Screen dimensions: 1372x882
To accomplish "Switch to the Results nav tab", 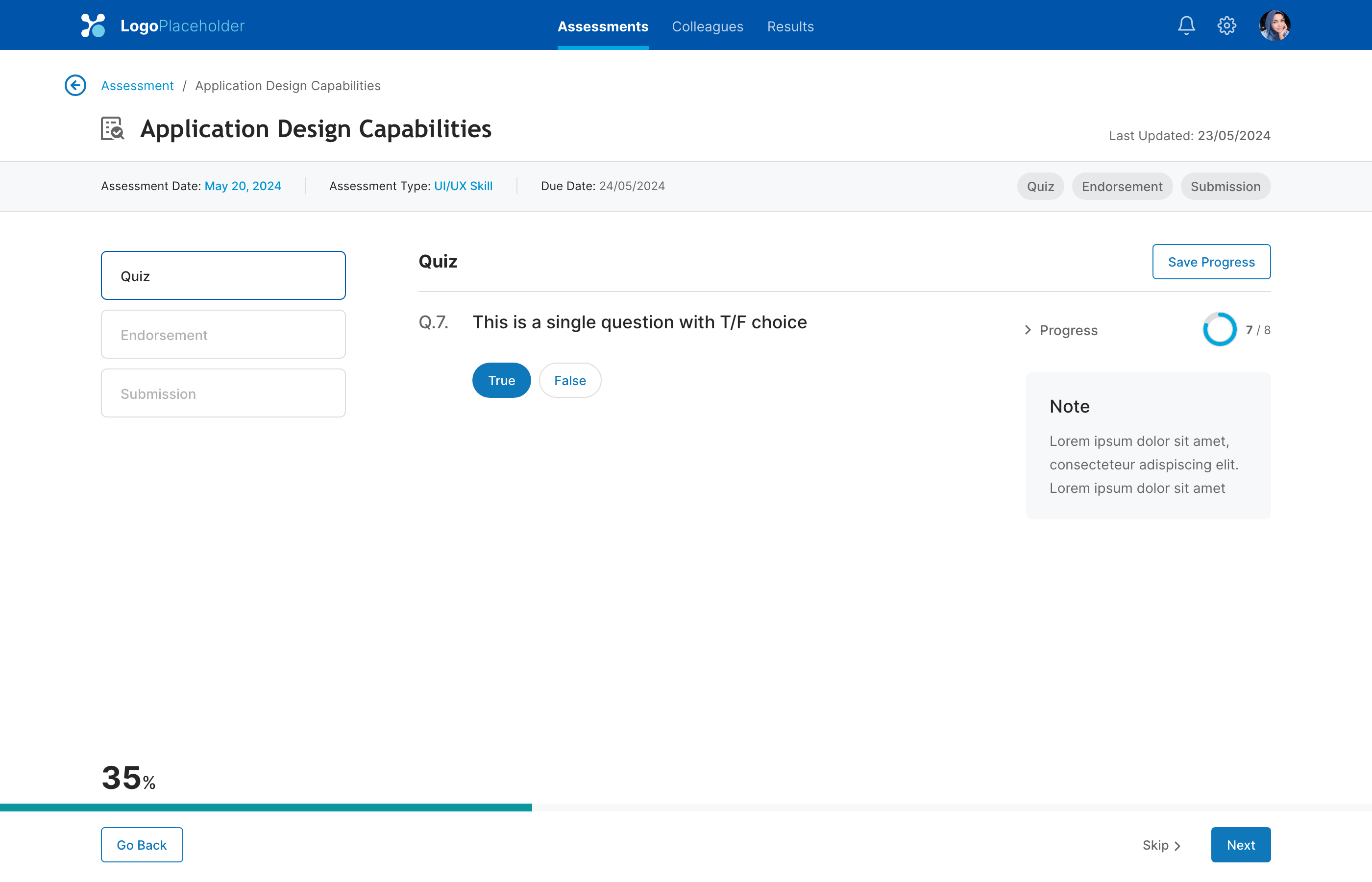I will [790, 26].
